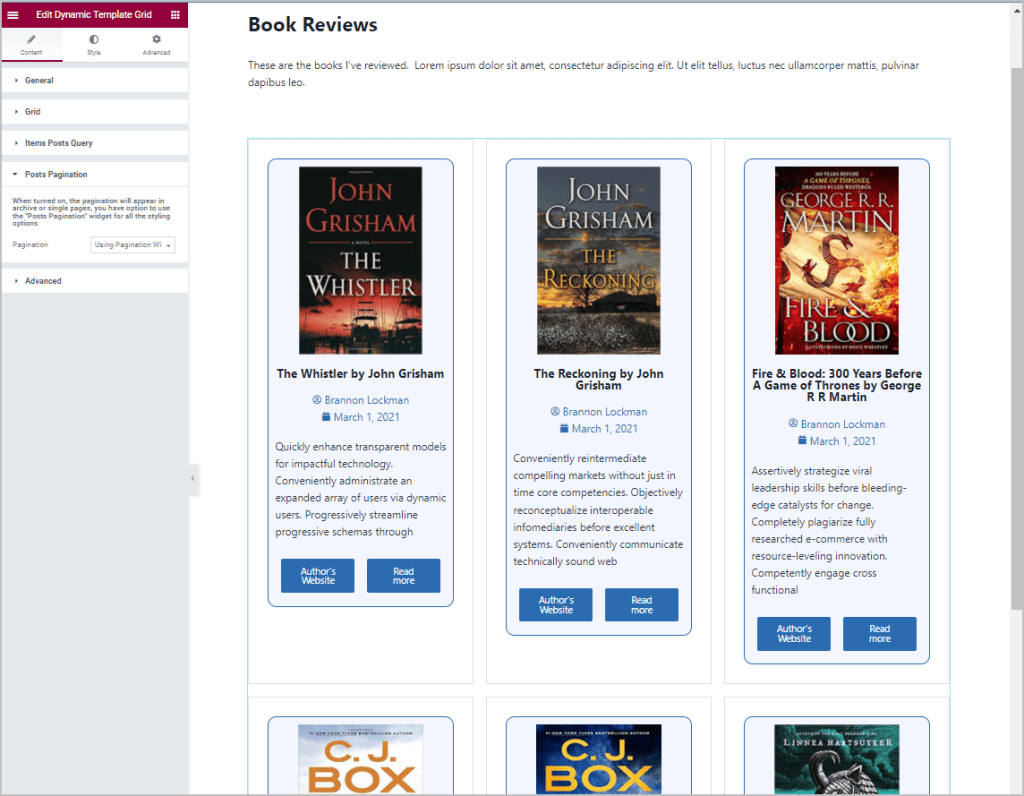Click the Content tab pencil icon
The height and width of the screenshot is (796, 1024).
tap(31, 39)
